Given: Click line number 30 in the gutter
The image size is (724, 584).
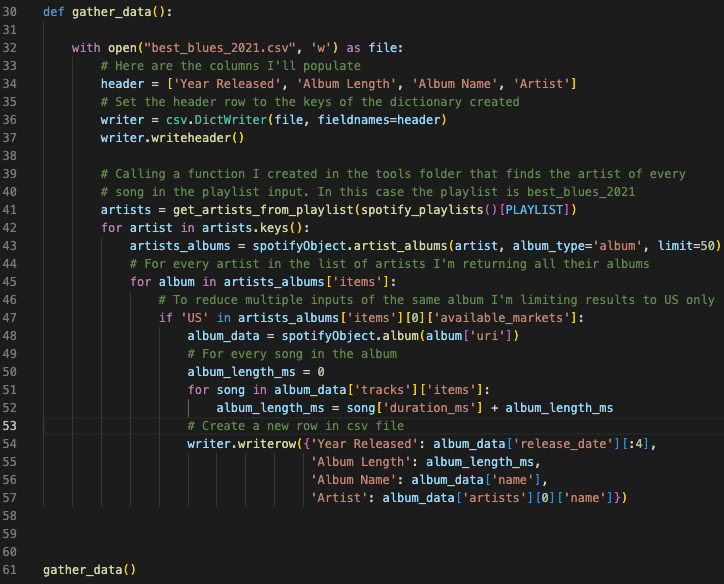Looking at the screenshot, I should [10, 12].
